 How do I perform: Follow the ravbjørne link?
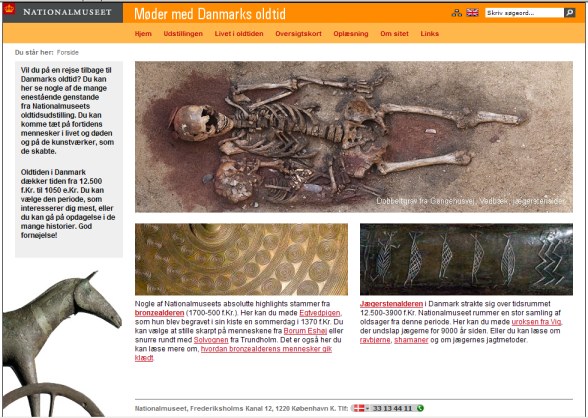point(375,340)
